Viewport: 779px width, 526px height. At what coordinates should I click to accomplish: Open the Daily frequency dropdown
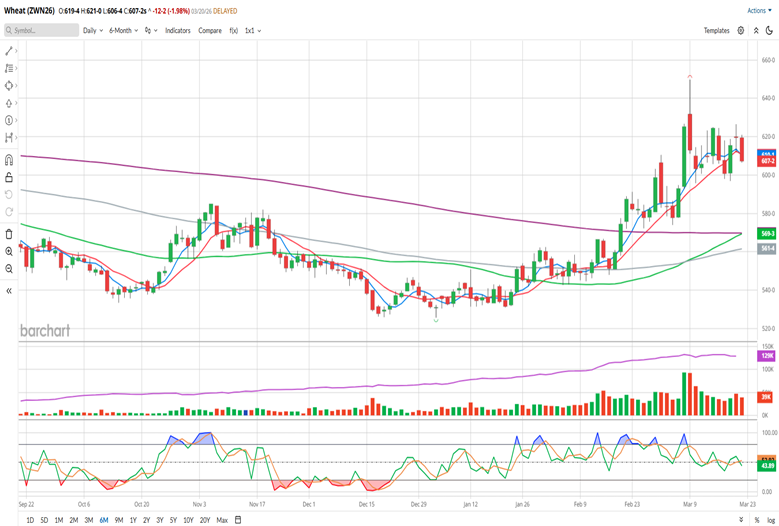(93, 30)
